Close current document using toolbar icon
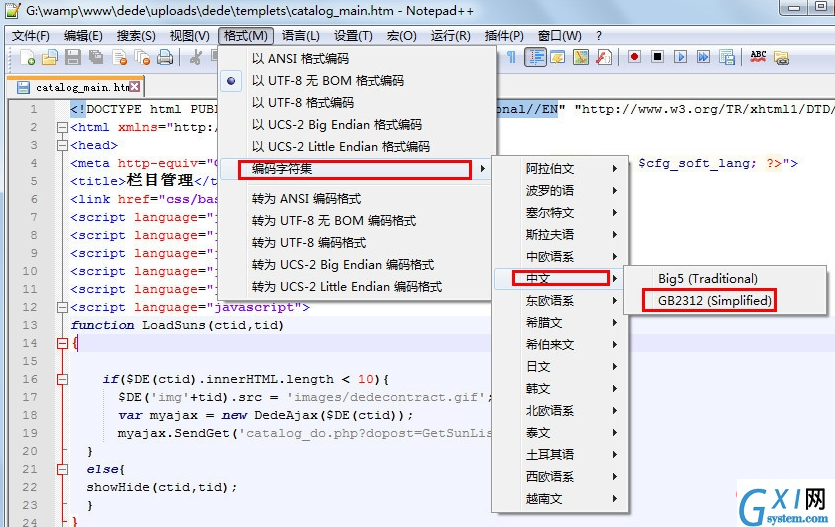The width and height of the screenshot is (835, 527). 119,57
